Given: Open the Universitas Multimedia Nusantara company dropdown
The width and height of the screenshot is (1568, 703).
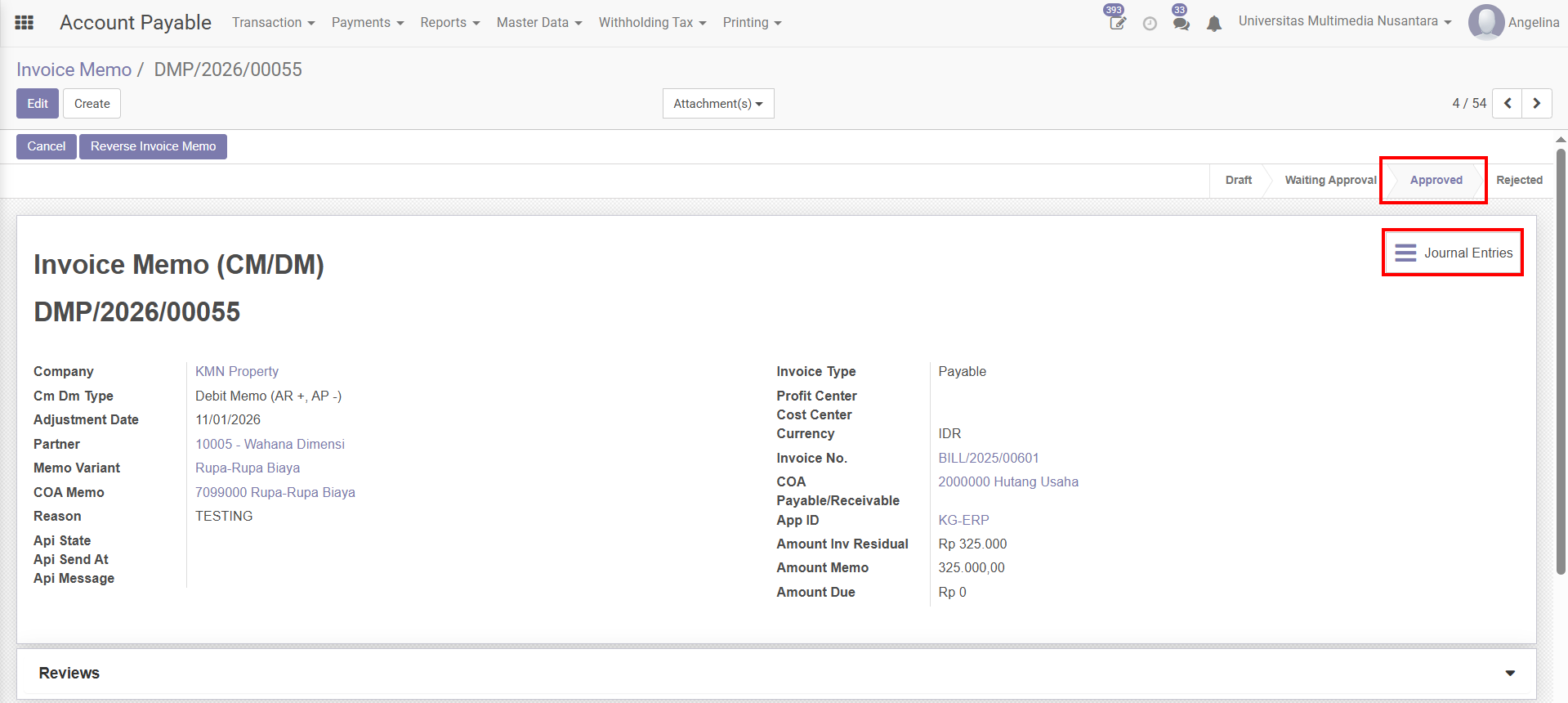Looking at the screenshot, I should click(x=1344, y=21).
